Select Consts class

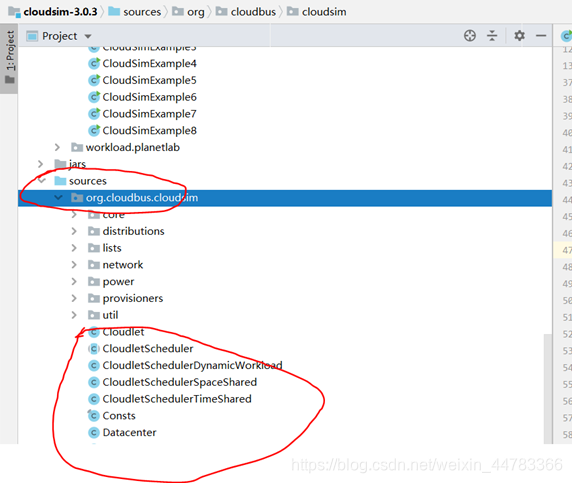(119, 416)
